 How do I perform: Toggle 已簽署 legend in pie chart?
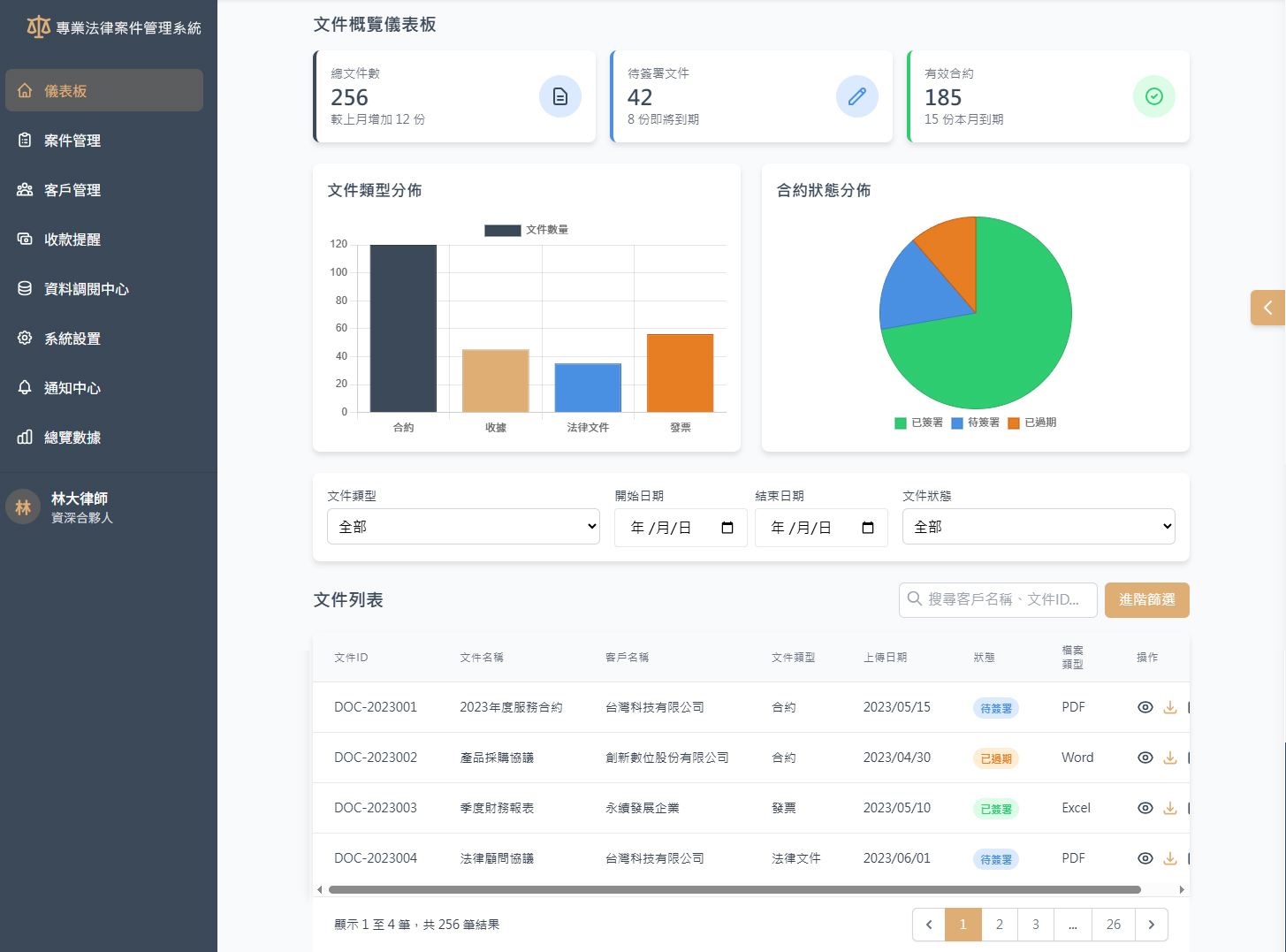919,423
